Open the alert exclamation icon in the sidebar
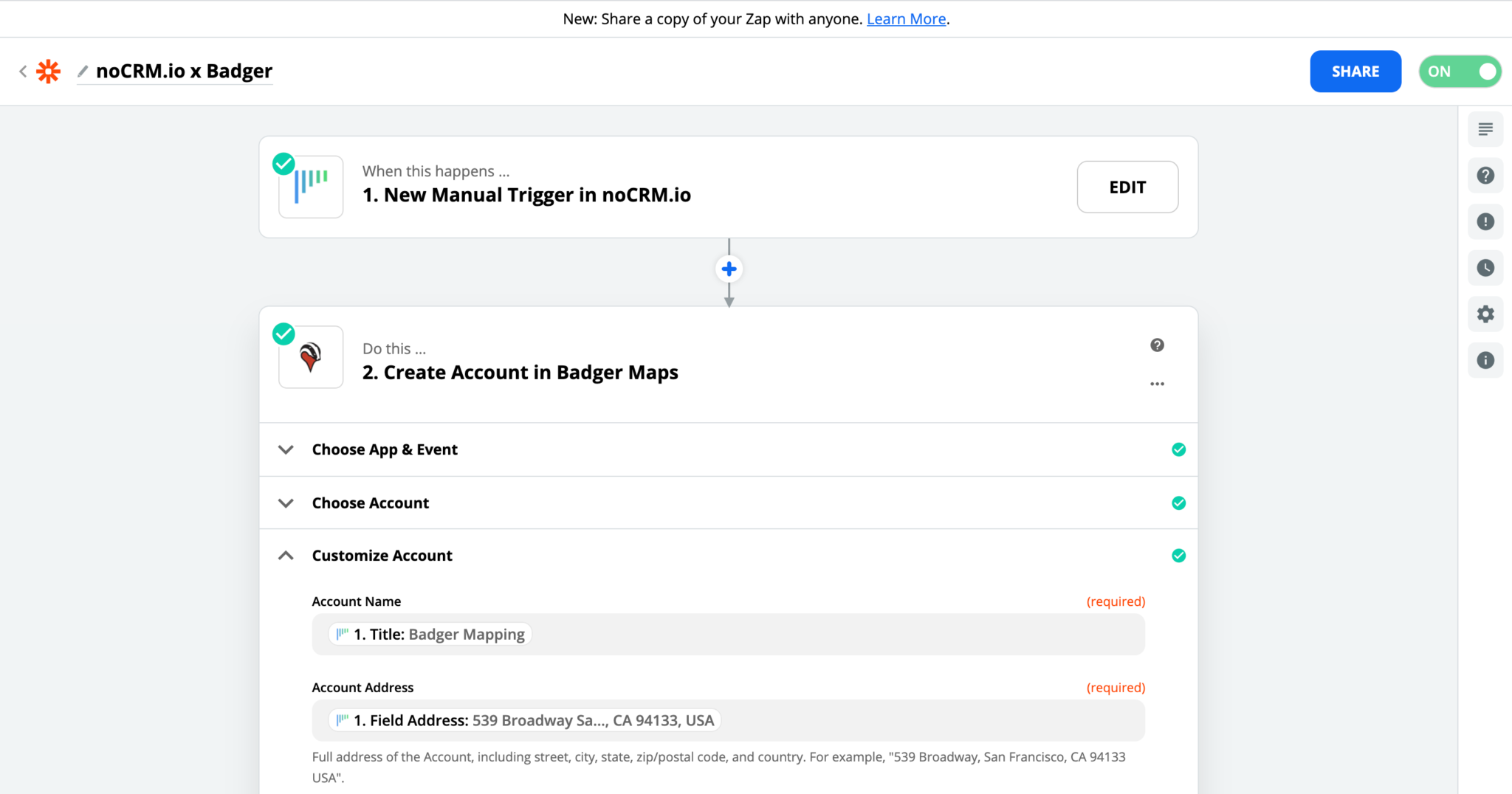 point(1485,222)
